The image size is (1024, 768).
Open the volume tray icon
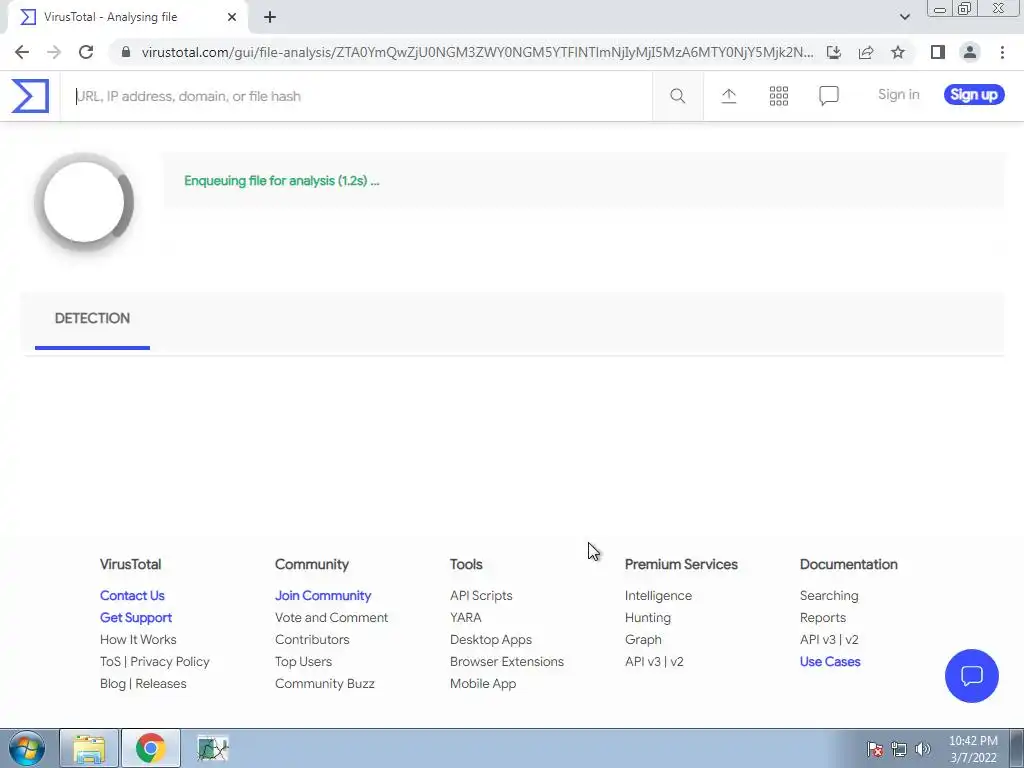pyautogui.click(x=923, y=749)
